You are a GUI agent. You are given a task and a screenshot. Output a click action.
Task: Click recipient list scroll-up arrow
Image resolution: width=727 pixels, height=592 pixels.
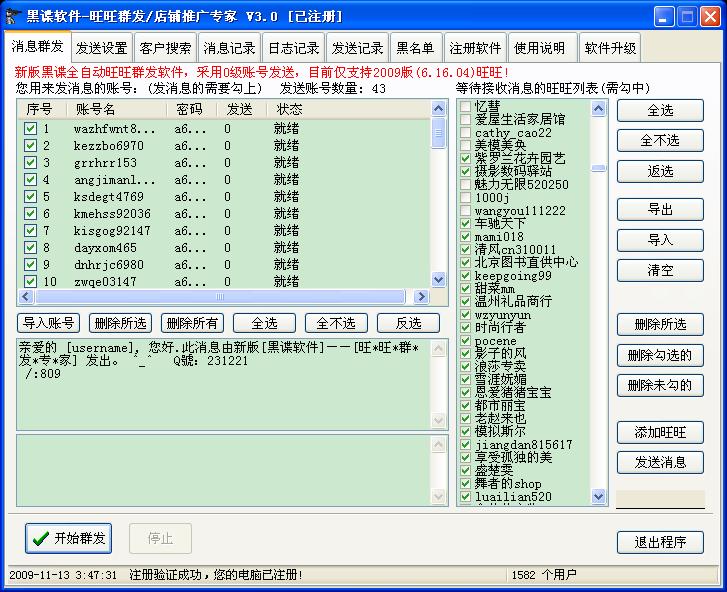pos(599,109)
